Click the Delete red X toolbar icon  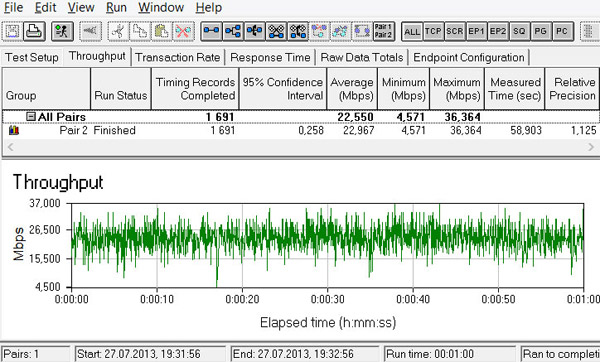(x=183, y=31)
